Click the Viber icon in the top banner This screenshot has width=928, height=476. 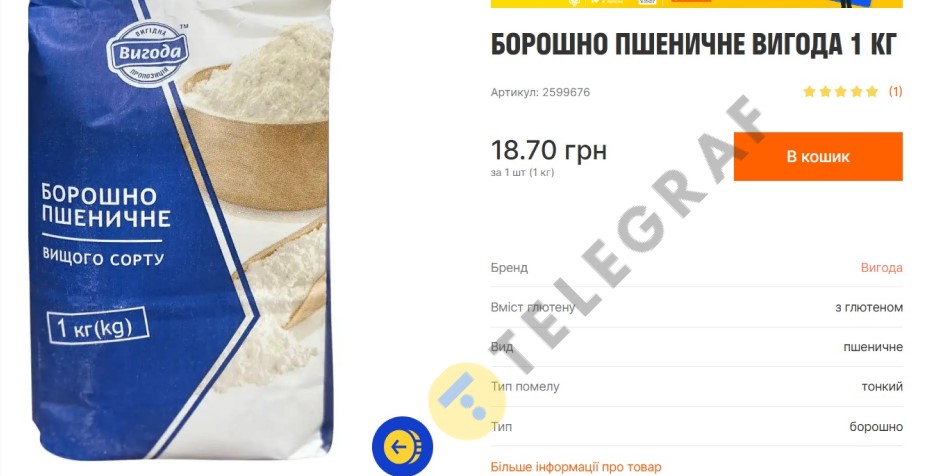(x=647, y=2)
